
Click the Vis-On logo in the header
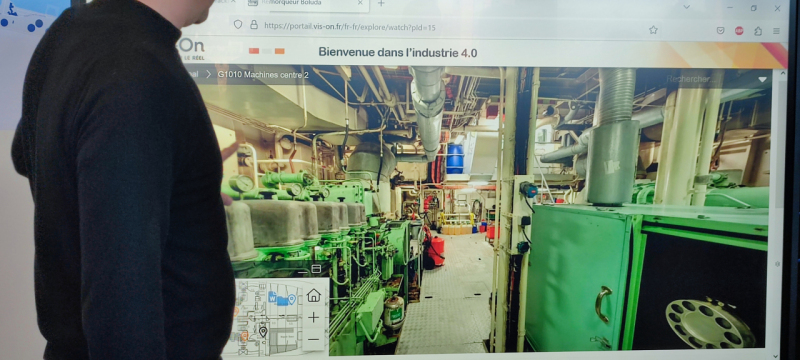click(191, 49)
